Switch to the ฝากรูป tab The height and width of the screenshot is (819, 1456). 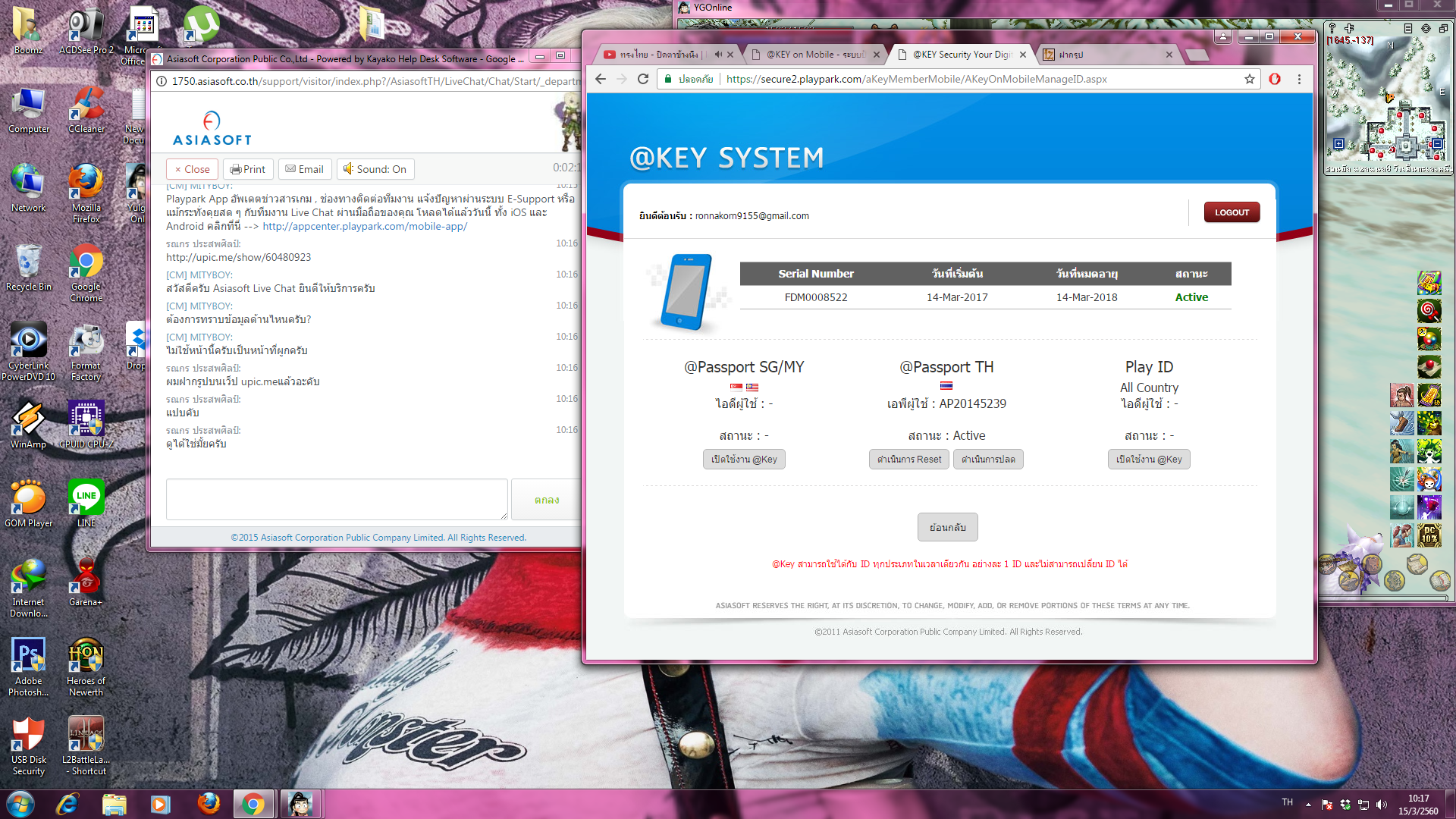[1071, 55]
